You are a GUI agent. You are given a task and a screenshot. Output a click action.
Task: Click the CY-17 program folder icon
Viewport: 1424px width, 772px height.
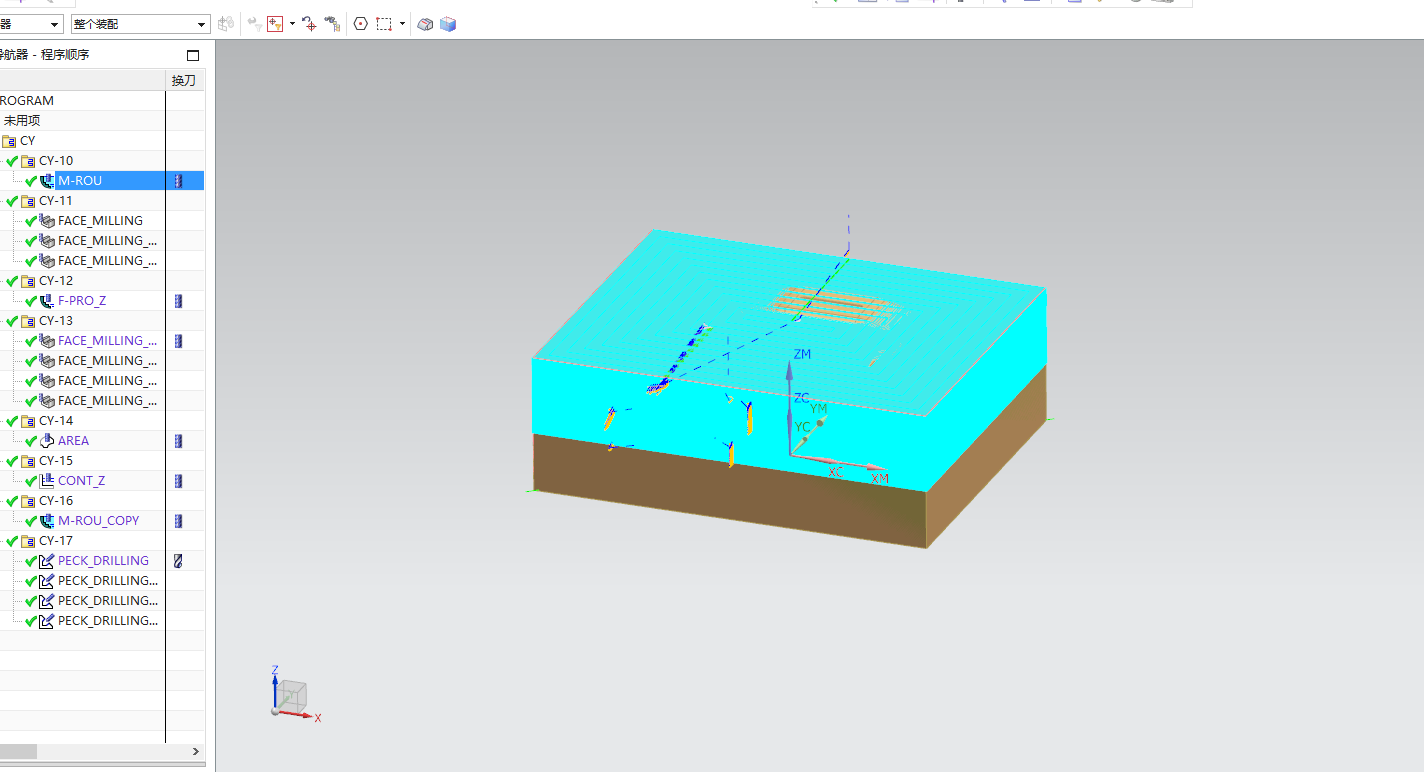tap(28, 541)
